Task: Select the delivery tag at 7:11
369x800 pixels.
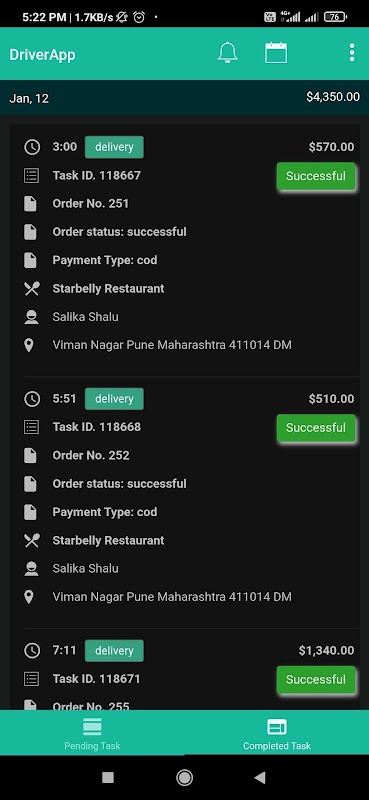Action: pos(114,651)
